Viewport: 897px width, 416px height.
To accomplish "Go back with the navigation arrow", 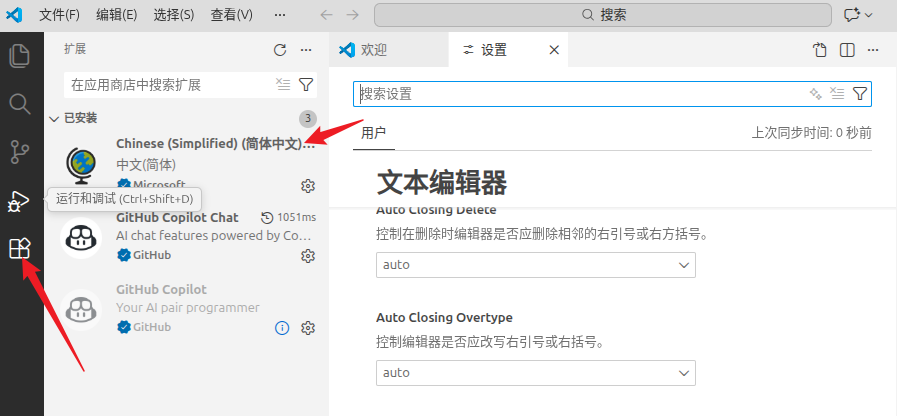I will 327,15.
